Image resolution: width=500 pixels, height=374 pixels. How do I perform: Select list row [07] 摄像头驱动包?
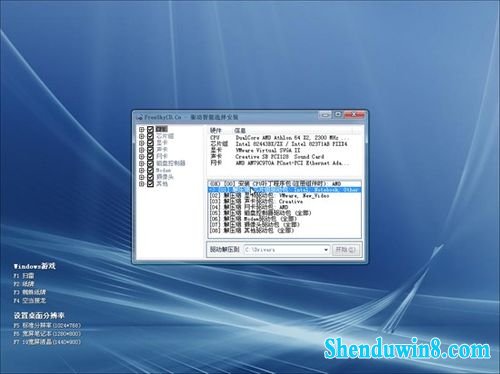coord(284,225)
